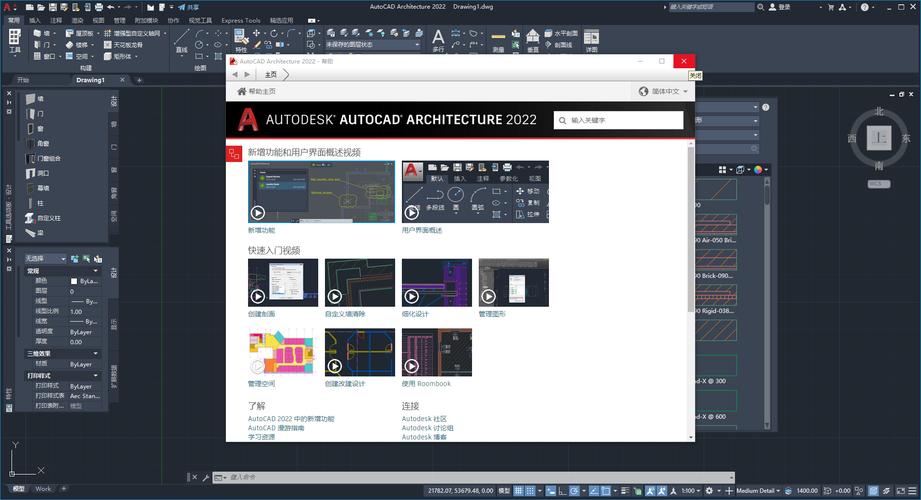The height and width of the screenshot is (500, 921).
Task: Click the 颜色 ByLayer color swatch
Action: [x=74, y=281]
